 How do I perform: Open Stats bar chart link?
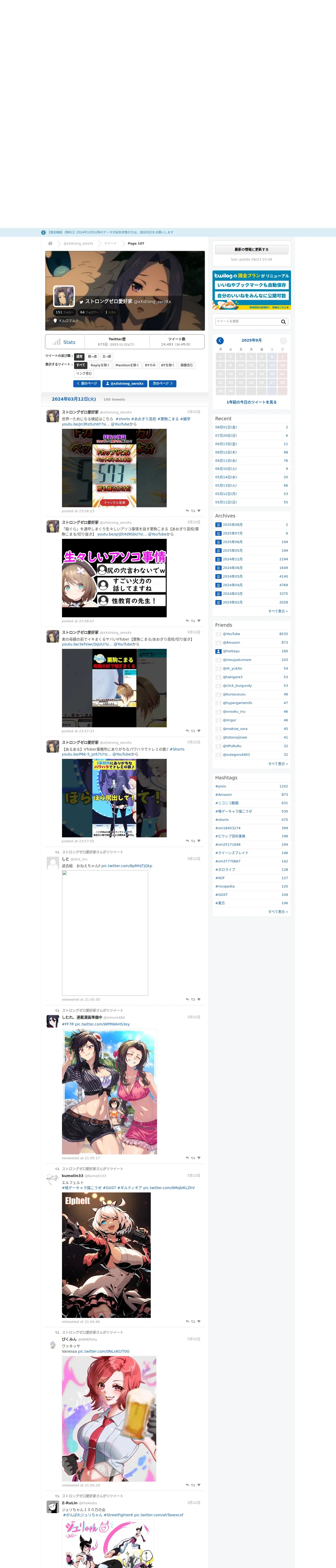coord(65,342)
